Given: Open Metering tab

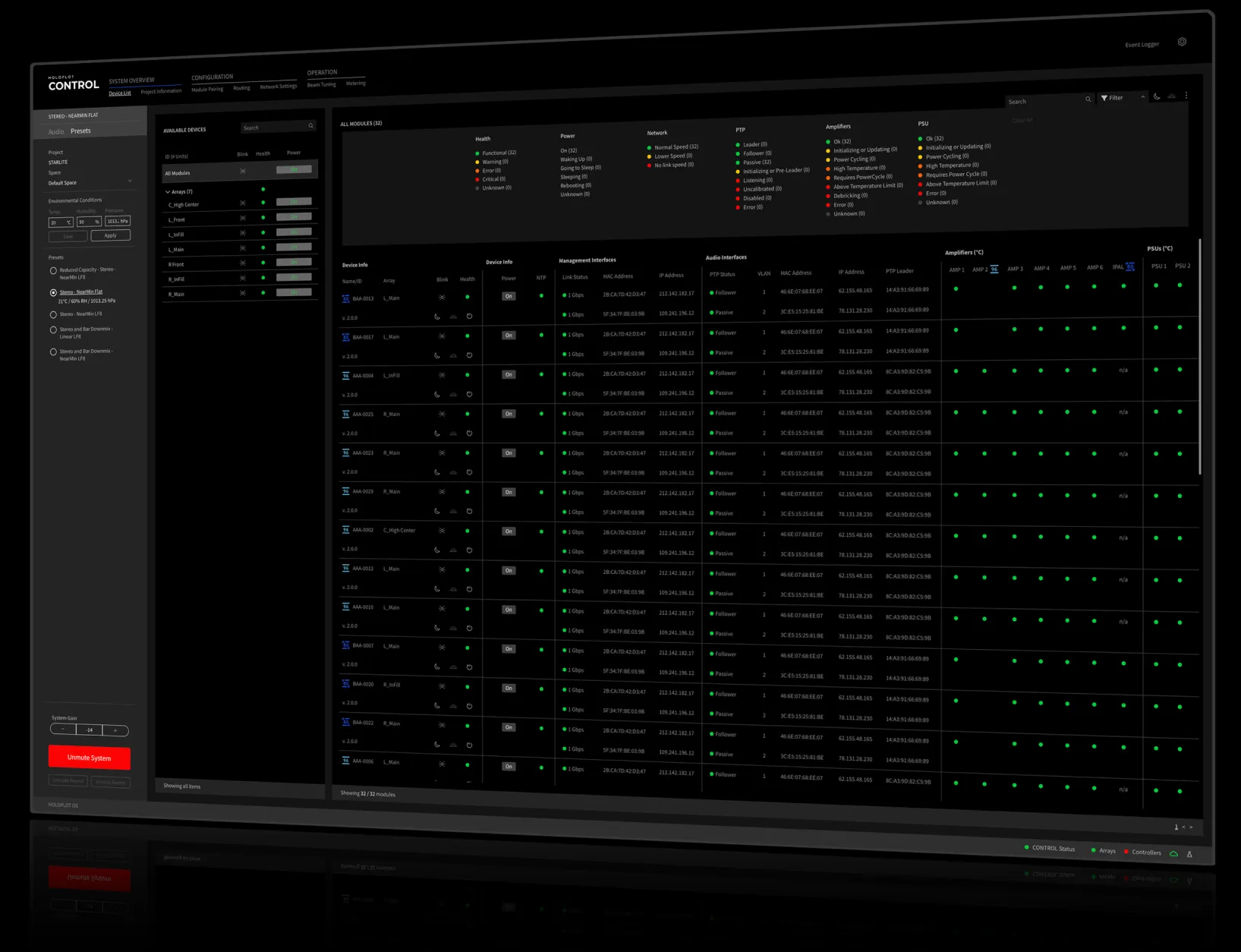Looking at the screenshot, I should pos(356,83).
